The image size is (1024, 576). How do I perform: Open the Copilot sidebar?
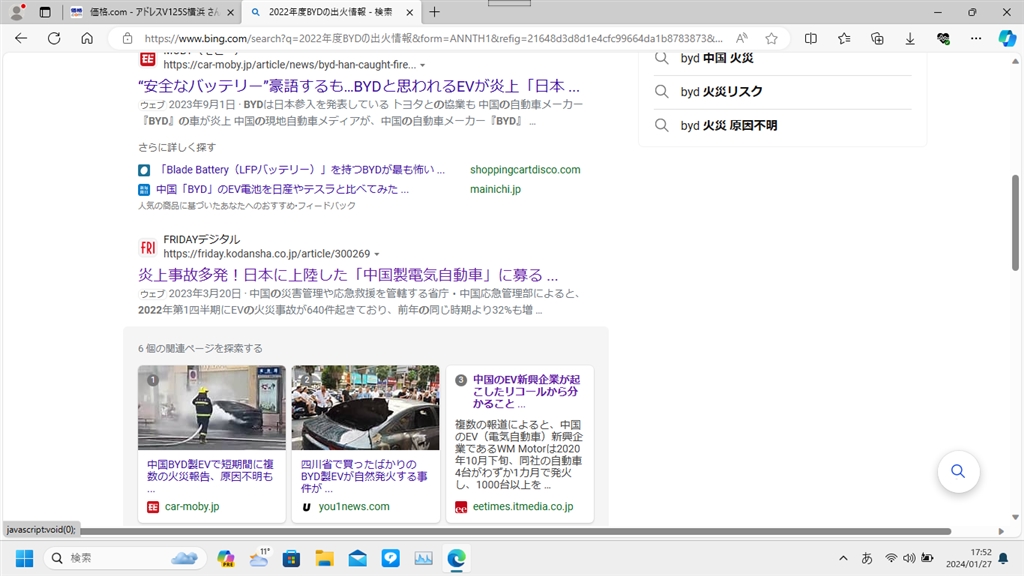pos(1007,39)
